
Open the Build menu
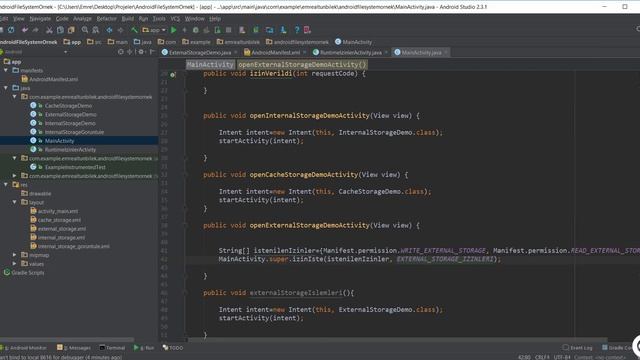click(128, 19)
